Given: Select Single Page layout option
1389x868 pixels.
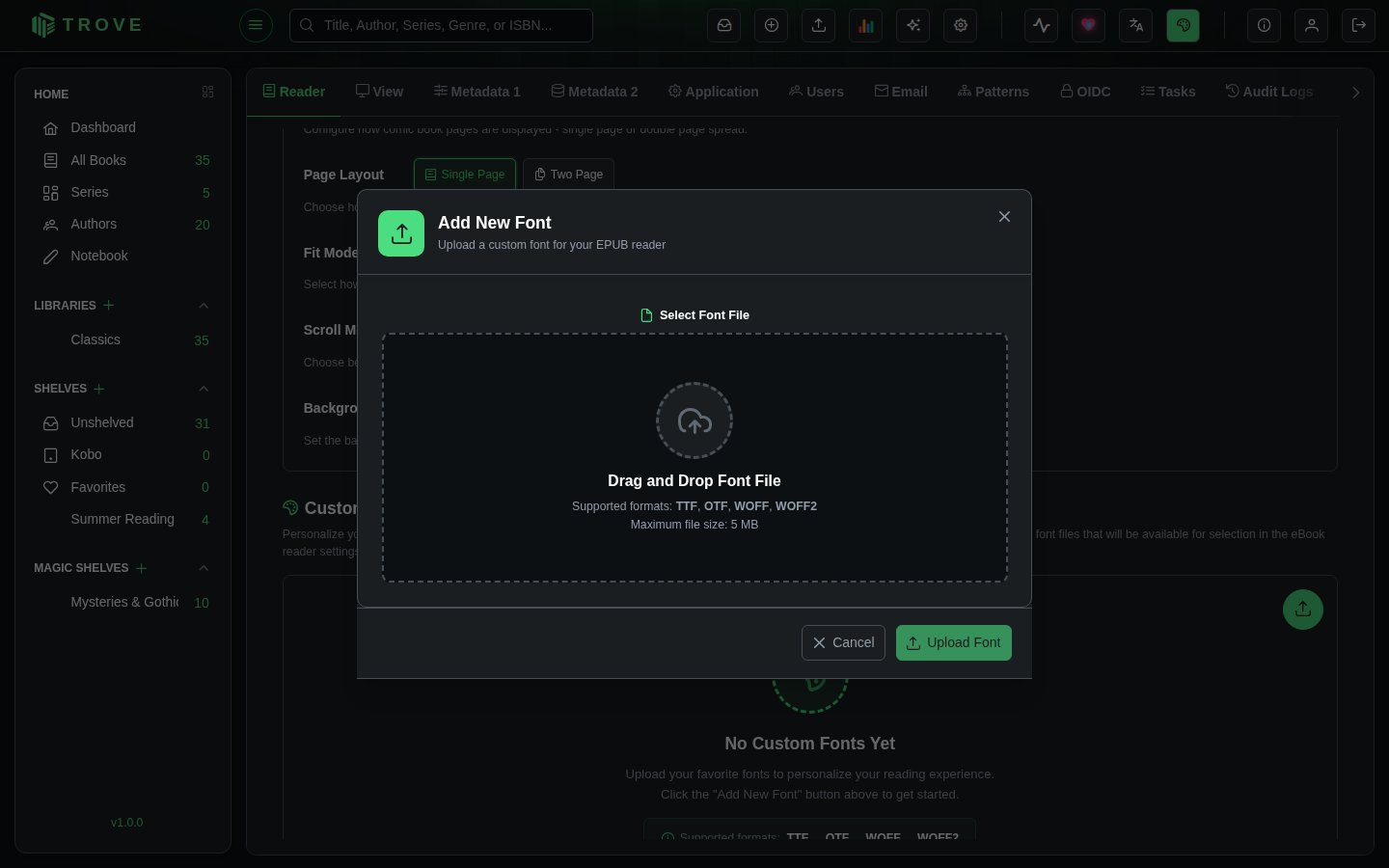Looking at the screenshot, I should [465, 175].
